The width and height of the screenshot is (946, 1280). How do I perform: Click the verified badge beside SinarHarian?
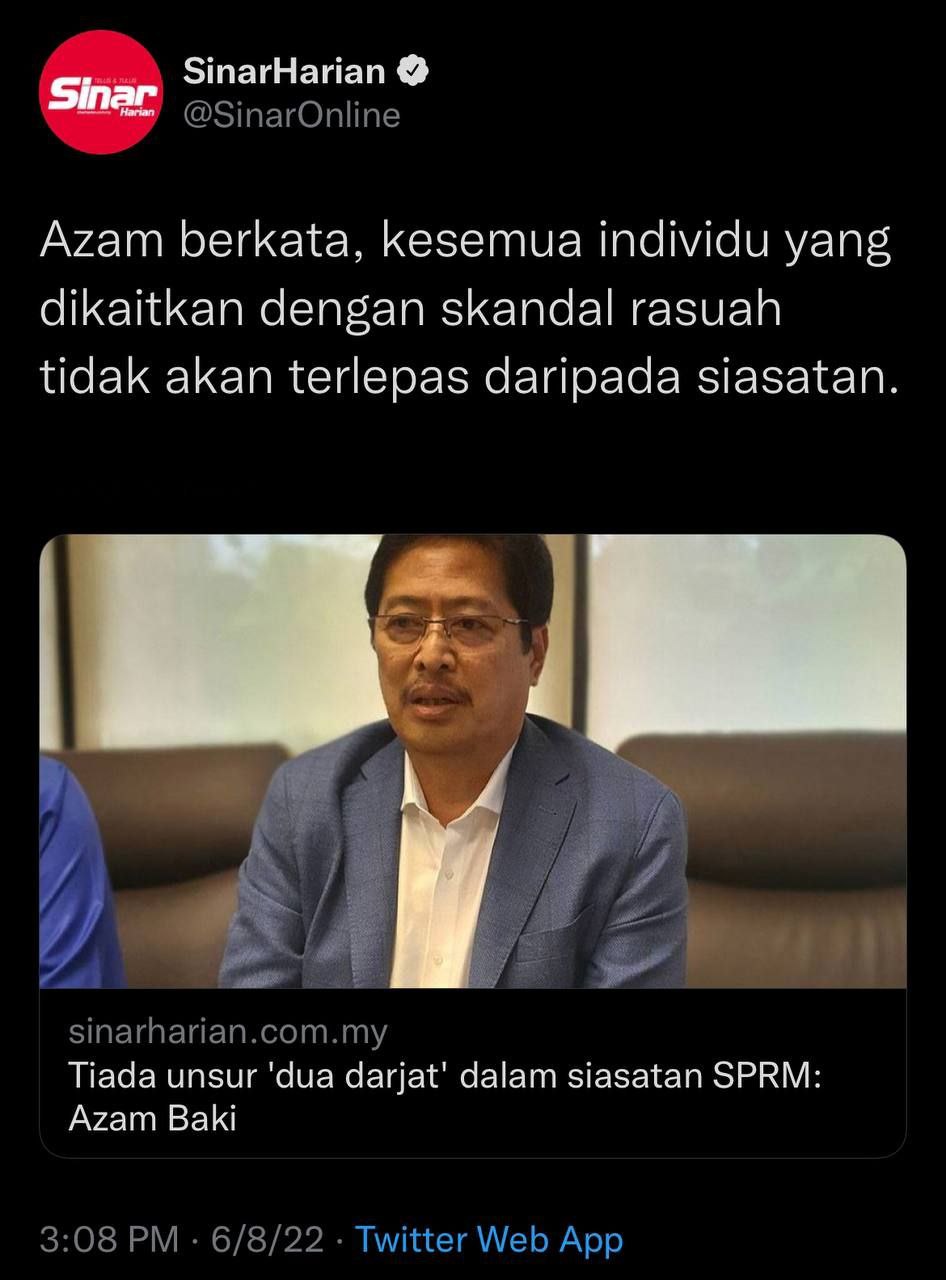pos(414,71)
